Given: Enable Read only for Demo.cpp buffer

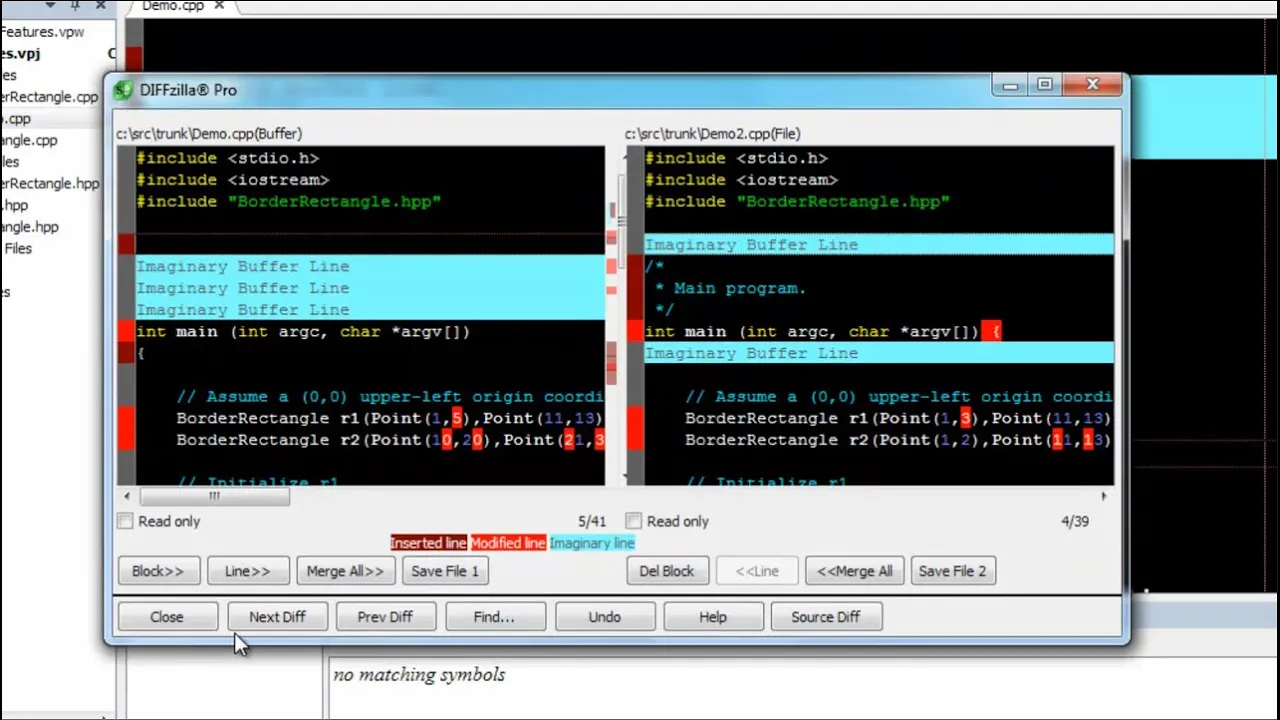Looking at the screenshot, I should click(x=125, y=521).
